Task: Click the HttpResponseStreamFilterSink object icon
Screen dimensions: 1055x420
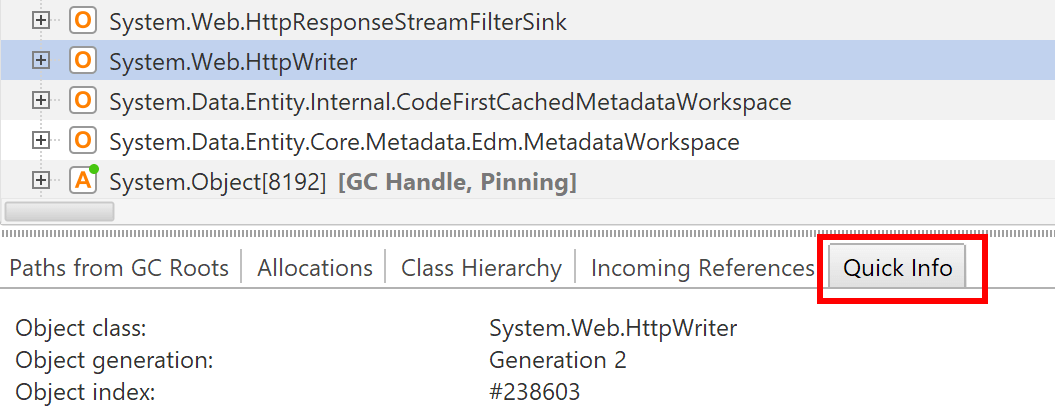Action: (x=83, y=21)
